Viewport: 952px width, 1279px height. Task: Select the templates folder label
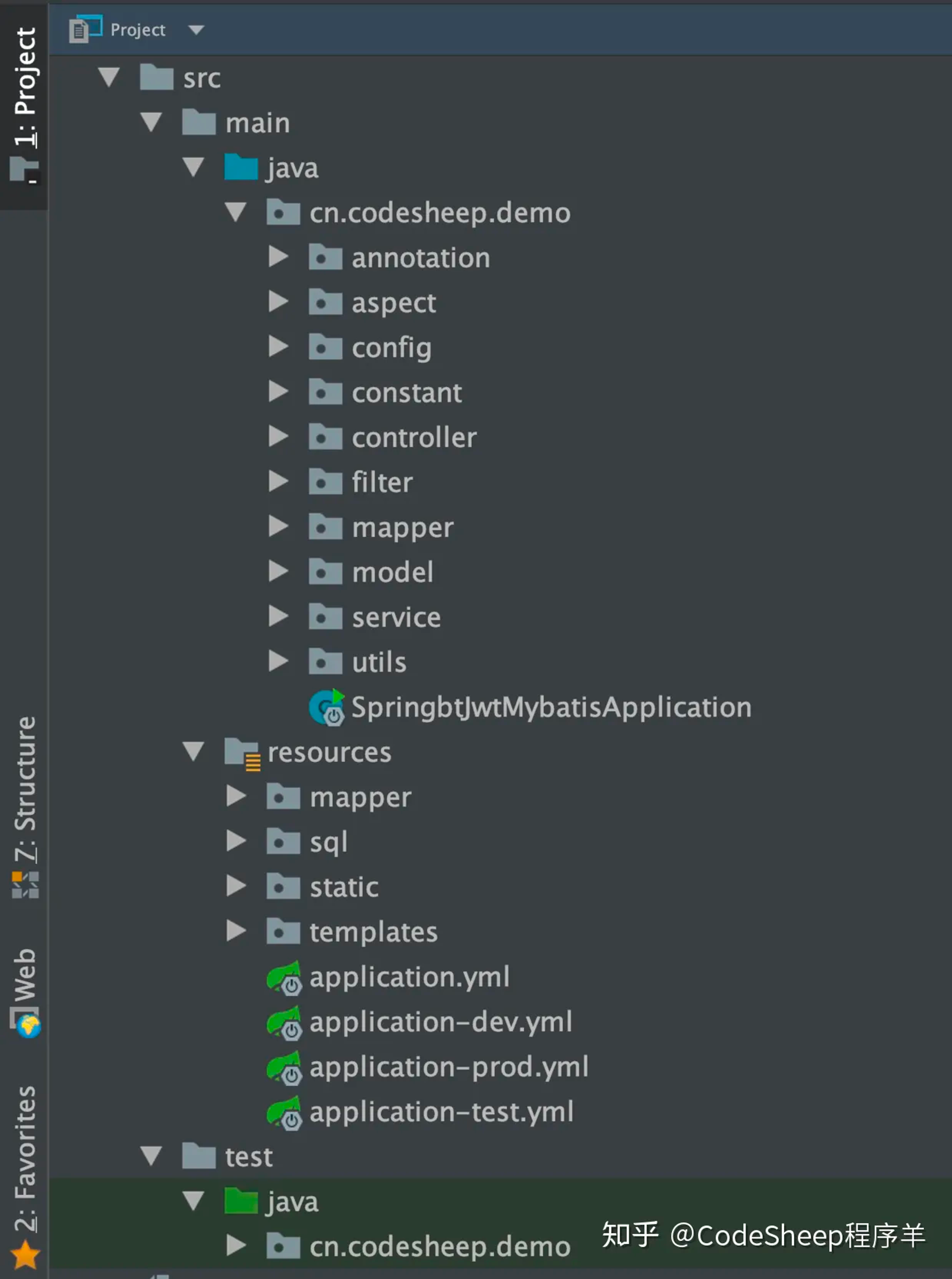(x=374, y=932)
